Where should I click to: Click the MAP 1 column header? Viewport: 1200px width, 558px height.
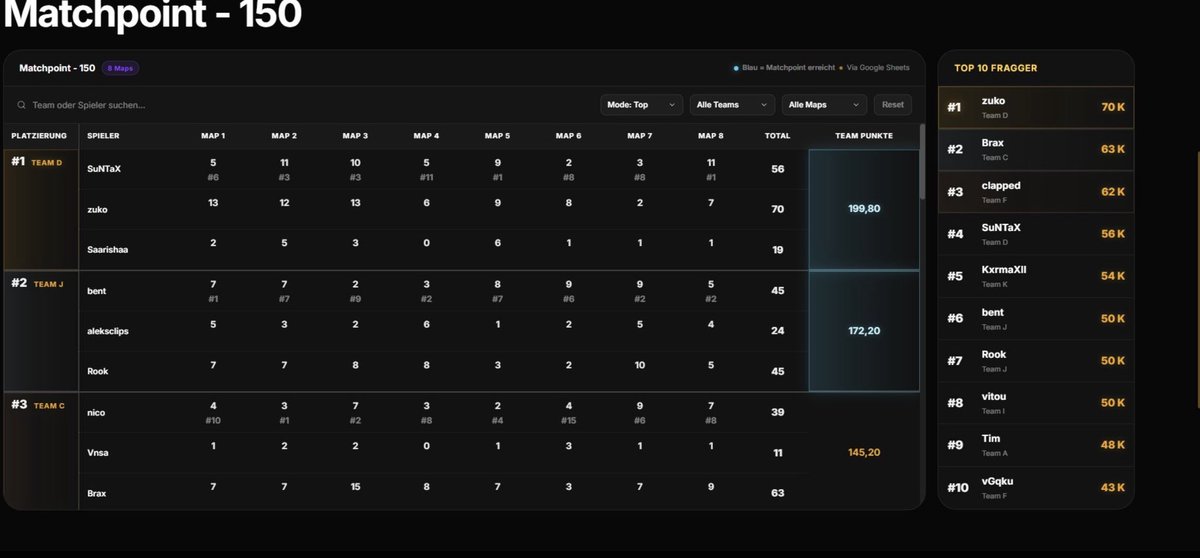[x=213, y=136]
